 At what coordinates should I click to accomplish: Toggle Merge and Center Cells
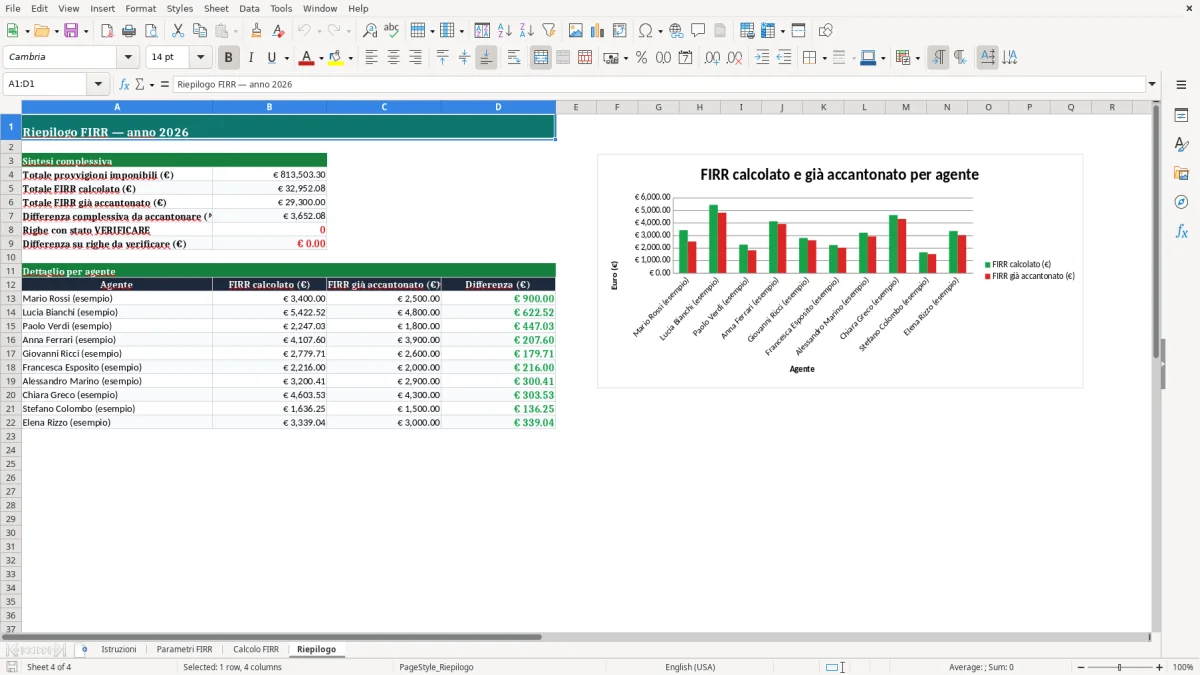[x=541, y=57]
